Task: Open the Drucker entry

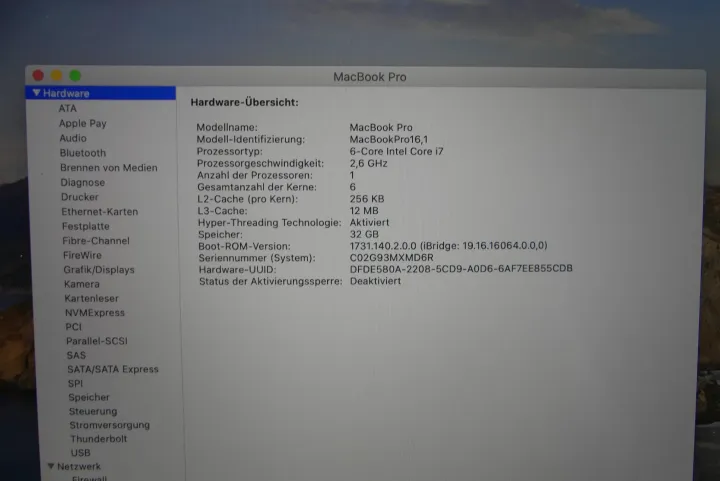Action: 80,197
